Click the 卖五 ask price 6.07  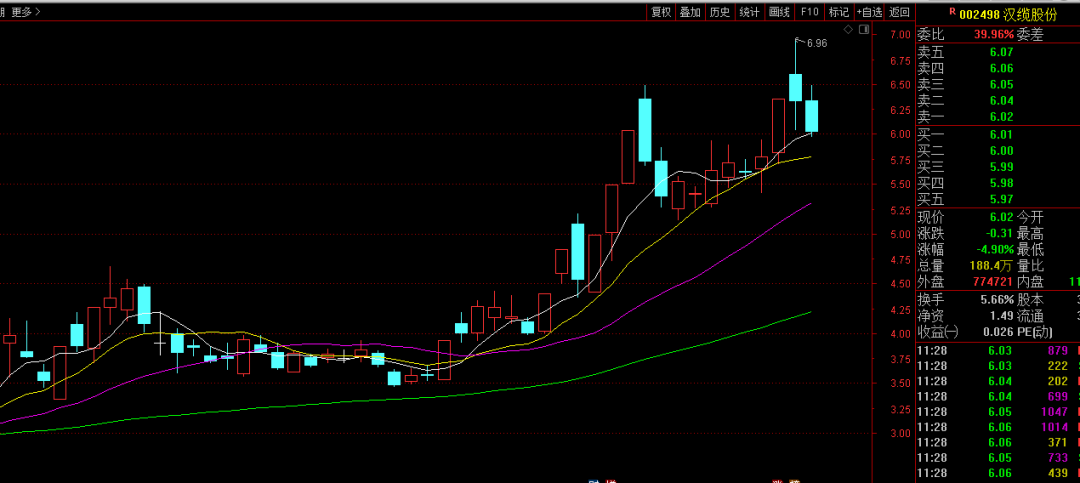(x=1001, y=52)
